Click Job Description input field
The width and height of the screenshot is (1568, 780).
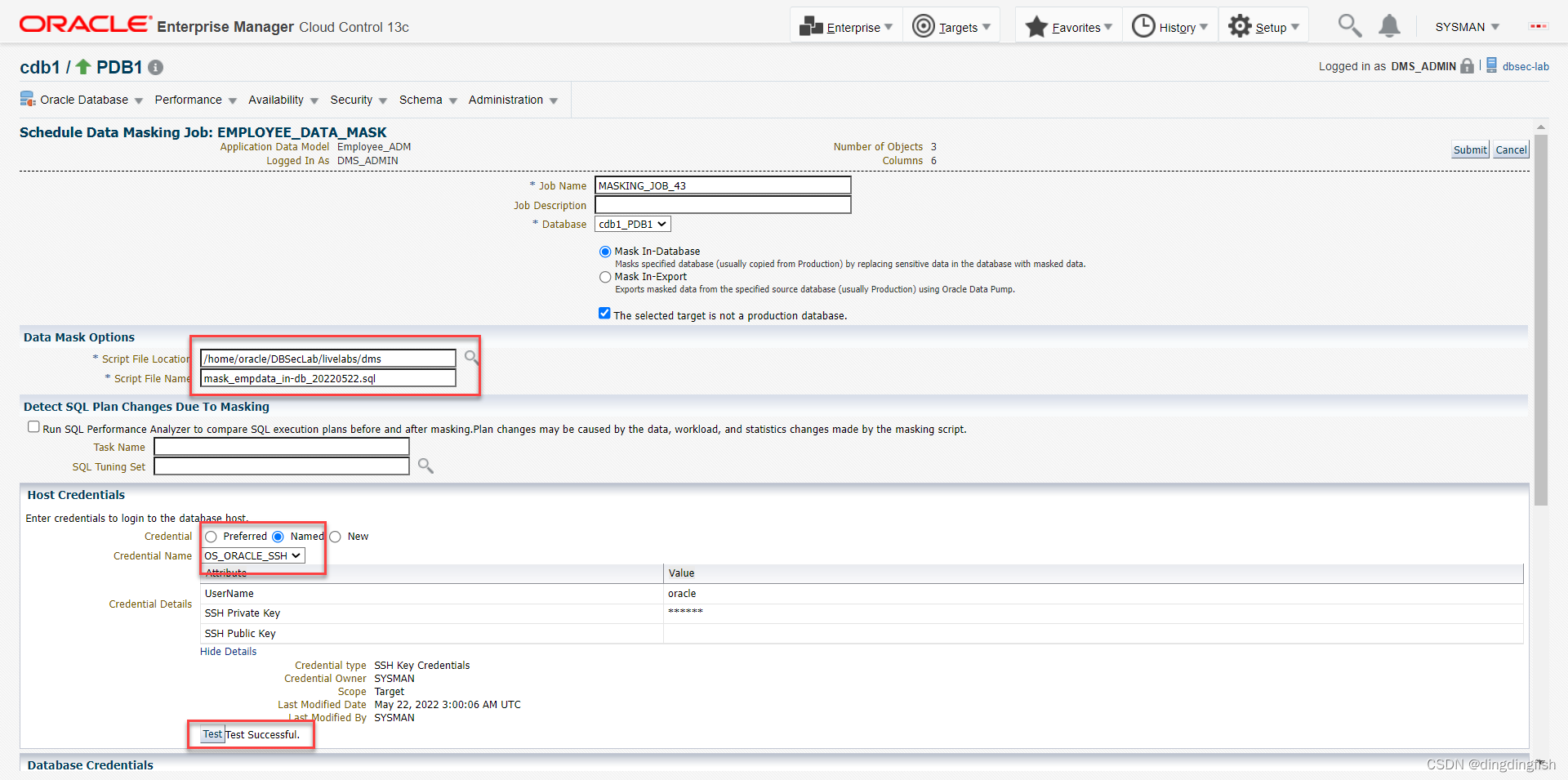tap(723, 205)
